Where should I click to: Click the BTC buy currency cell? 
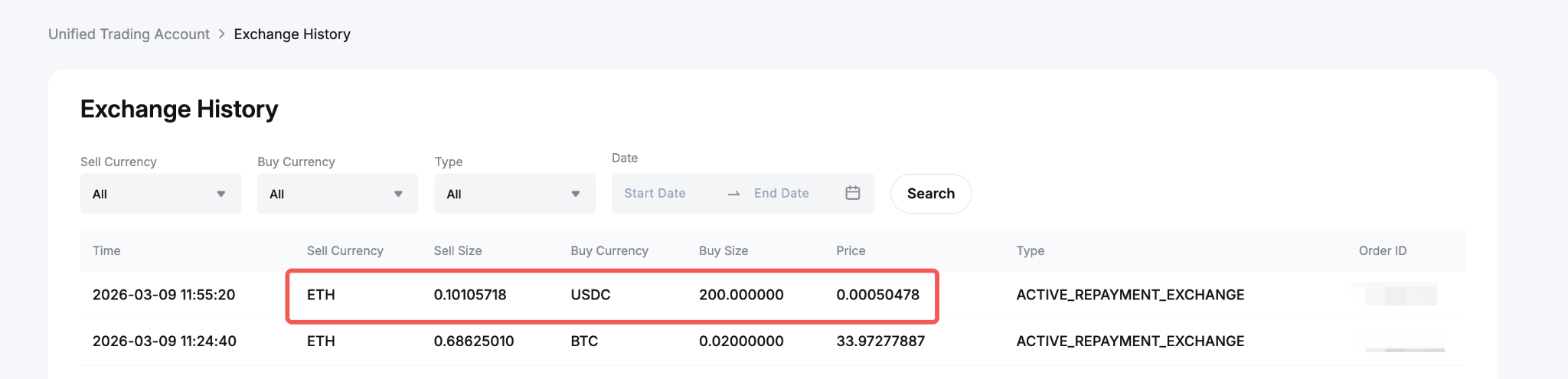pyautogui.click(x=584, y=341)
